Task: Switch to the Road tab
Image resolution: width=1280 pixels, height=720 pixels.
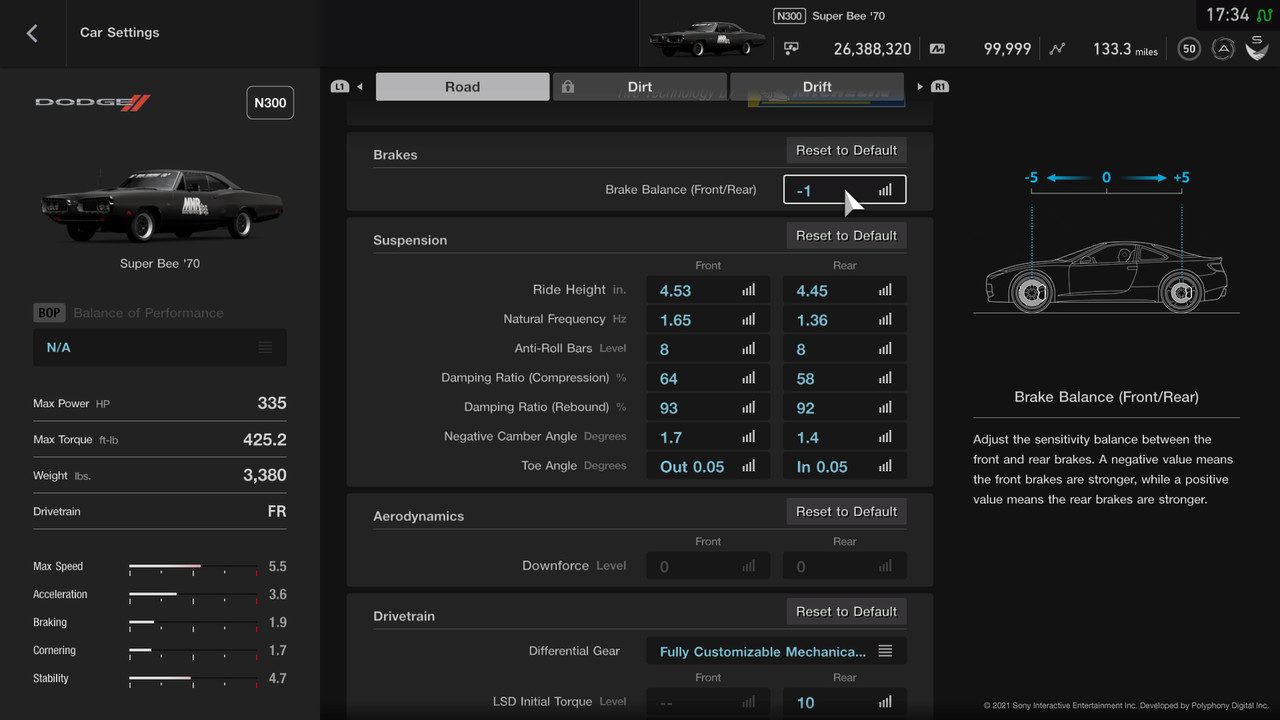Action: point(462,87)
